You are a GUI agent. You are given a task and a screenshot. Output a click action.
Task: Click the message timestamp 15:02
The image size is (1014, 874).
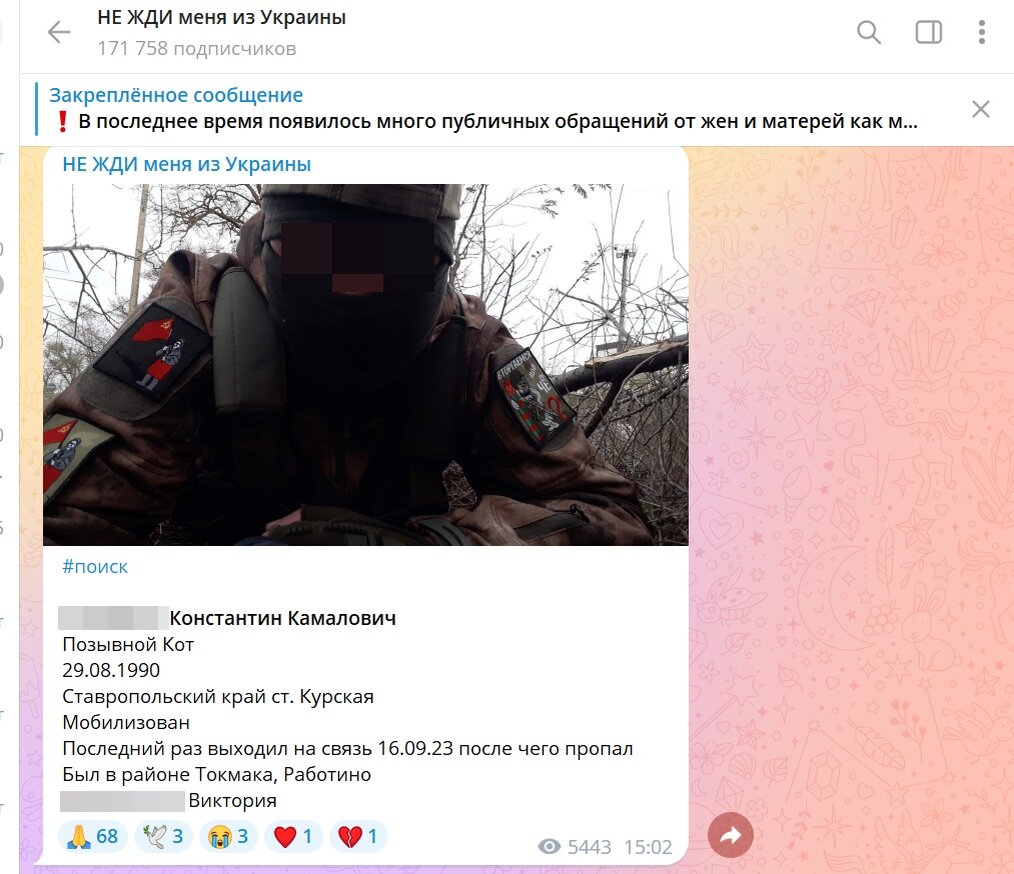click(x=648, y=847)
